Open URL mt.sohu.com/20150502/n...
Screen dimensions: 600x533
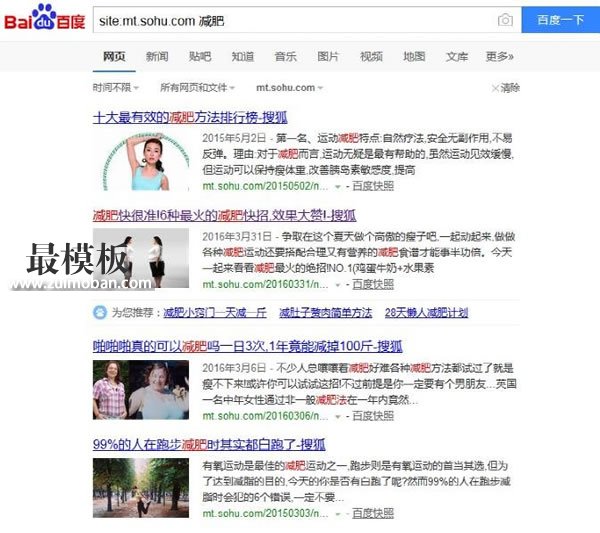point(265,186)
